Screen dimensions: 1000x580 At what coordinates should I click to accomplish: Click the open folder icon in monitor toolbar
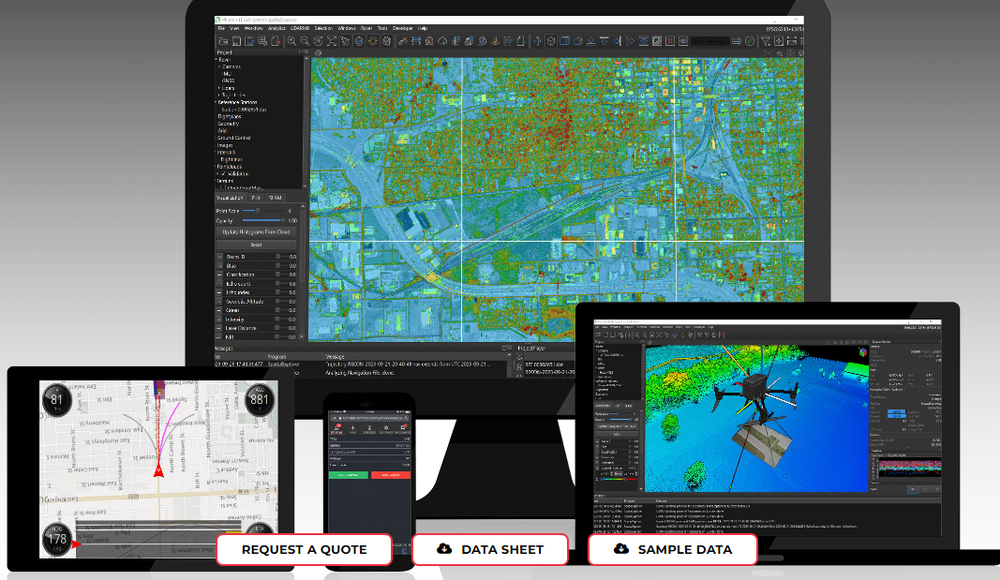[223, 41]
